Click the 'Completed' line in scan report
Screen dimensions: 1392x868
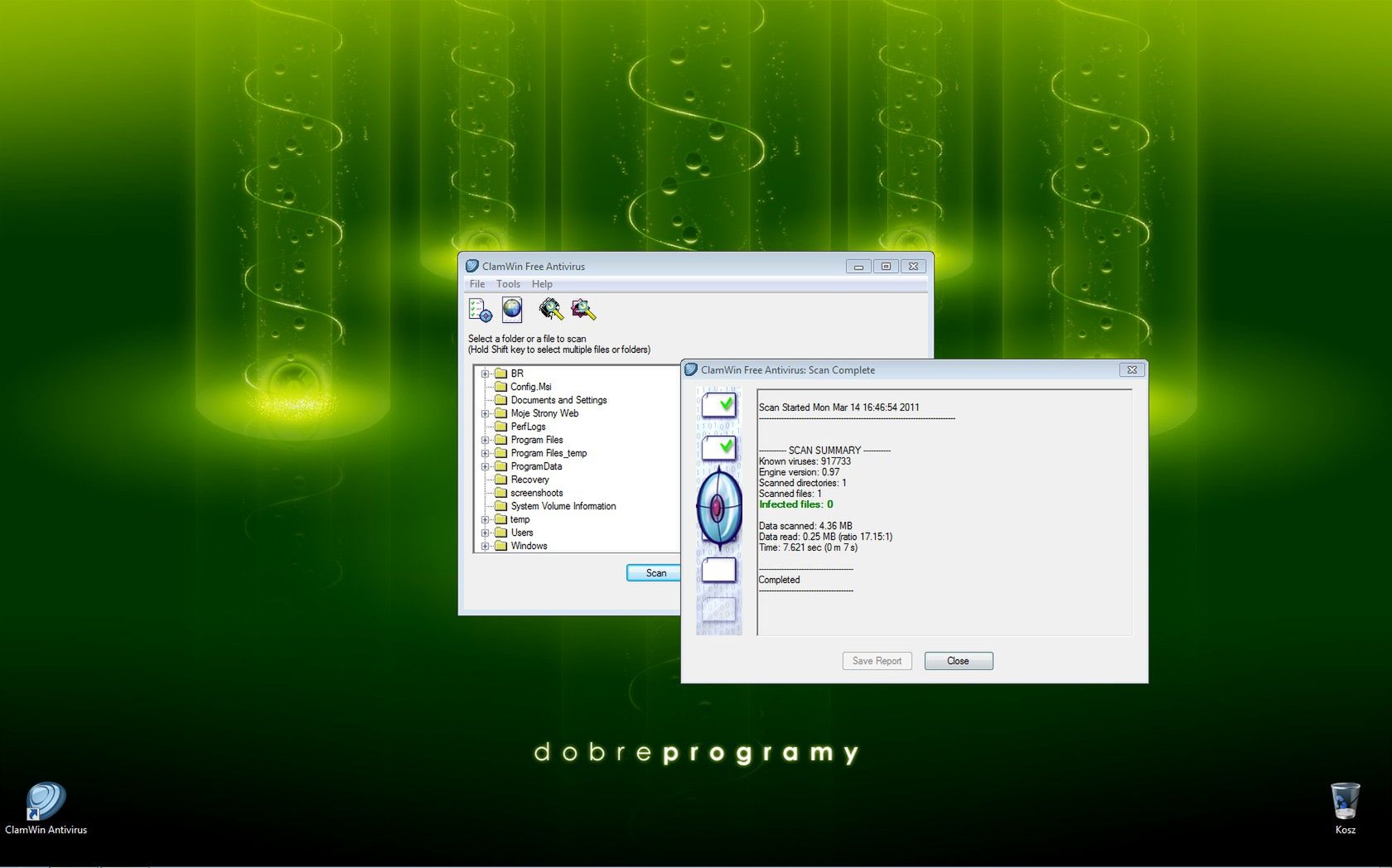[780, 580]
